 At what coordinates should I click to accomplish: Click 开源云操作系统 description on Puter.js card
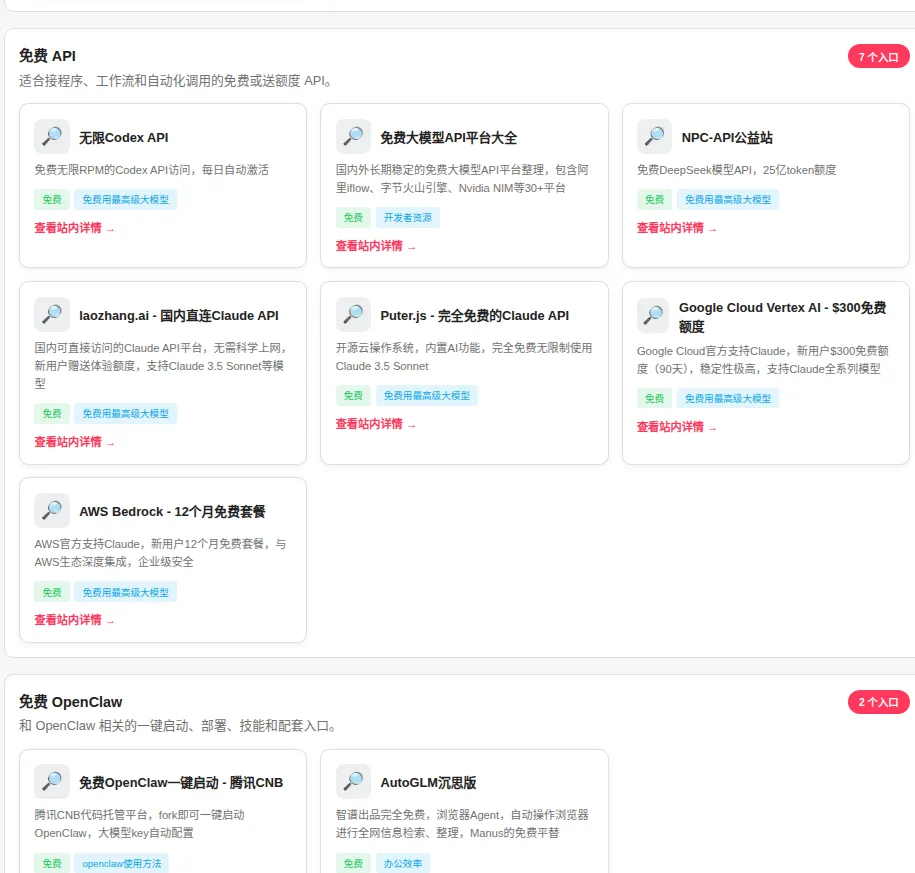click(464, 357)
